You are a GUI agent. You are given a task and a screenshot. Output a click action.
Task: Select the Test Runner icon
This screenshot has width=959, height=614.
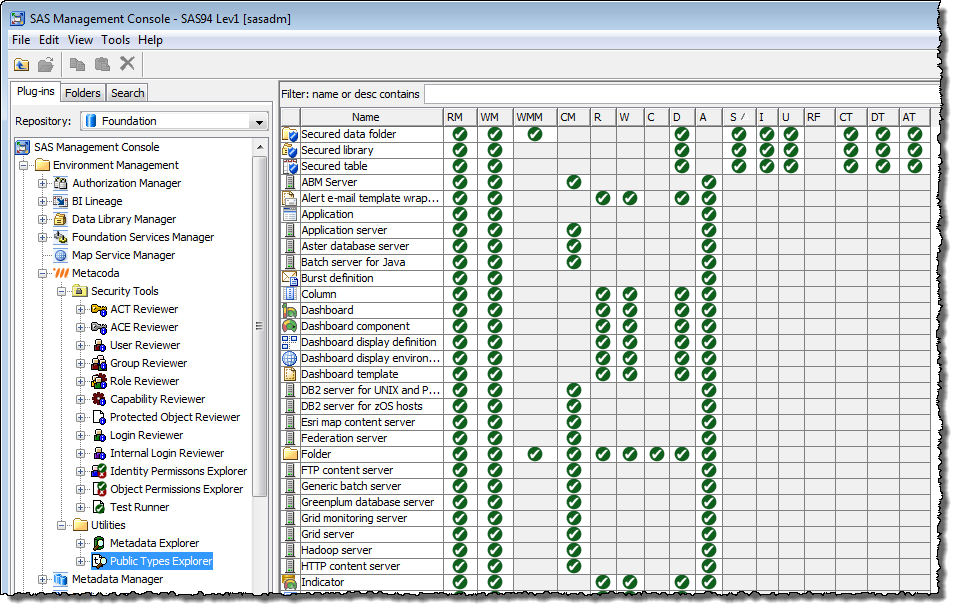[x=99, y=508]
